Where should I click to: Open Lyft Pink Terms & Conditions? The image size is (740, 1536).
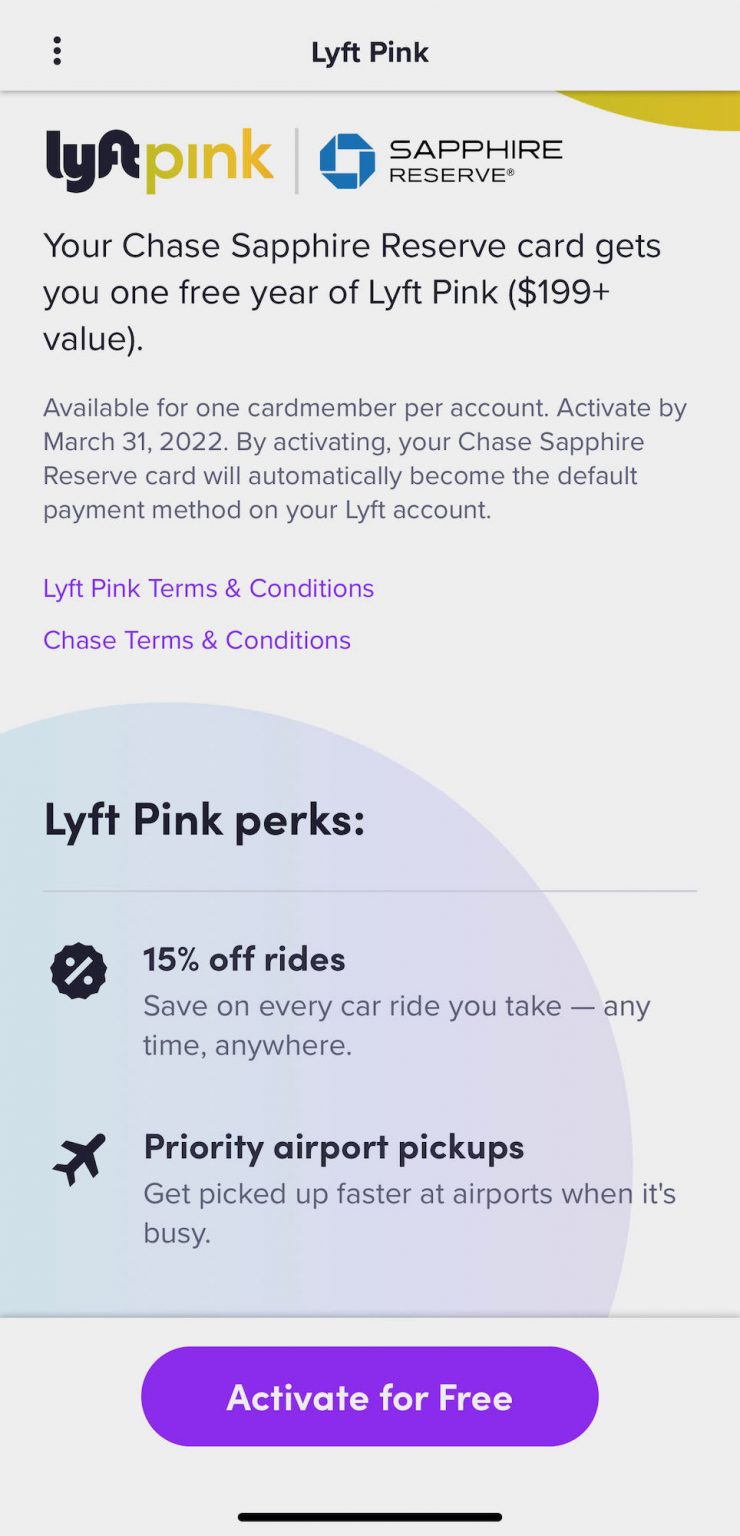tap(208, 588)
